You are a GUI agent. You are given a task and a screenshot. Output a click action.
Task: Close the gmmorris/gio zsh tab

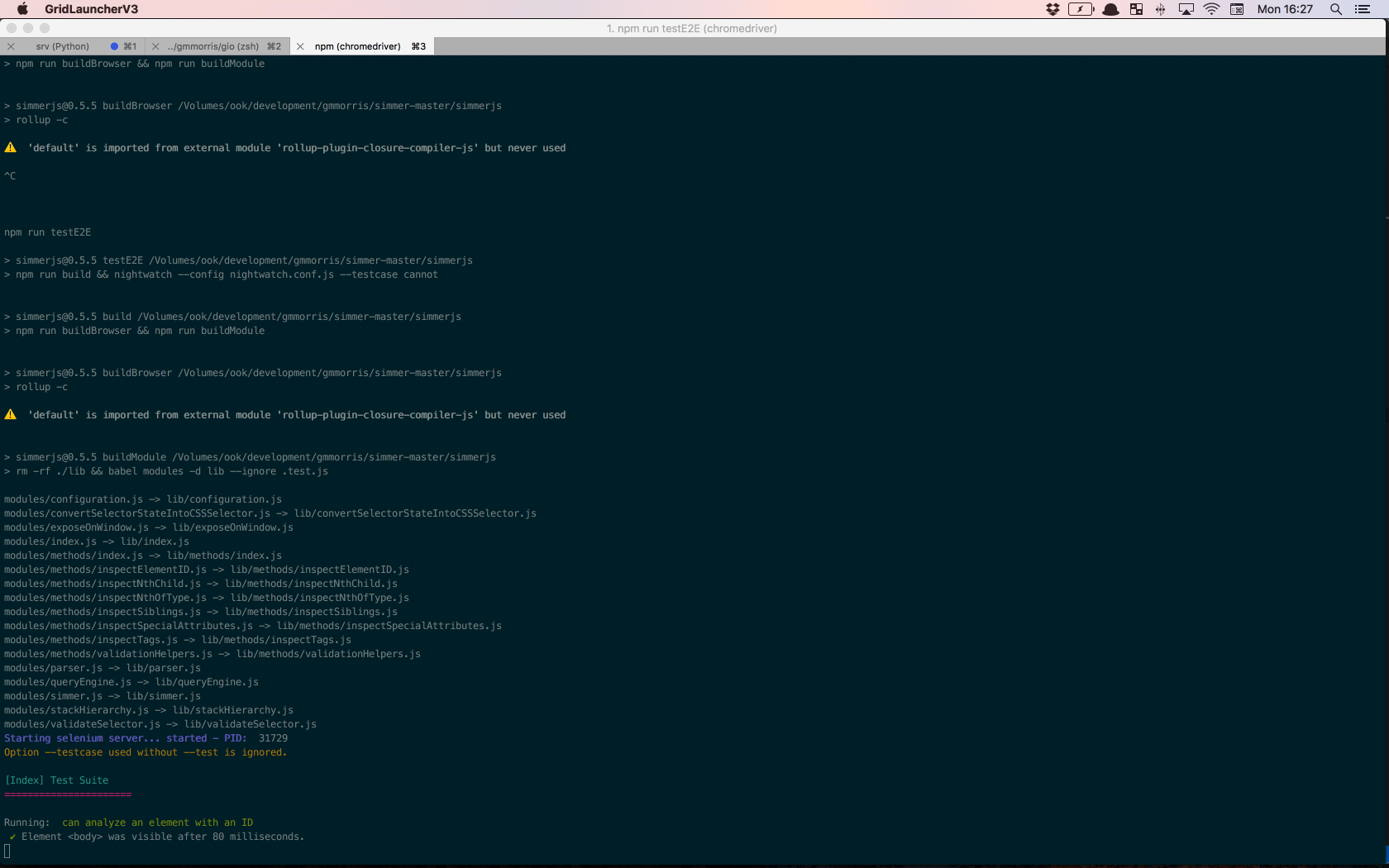[x=155, y=46]
